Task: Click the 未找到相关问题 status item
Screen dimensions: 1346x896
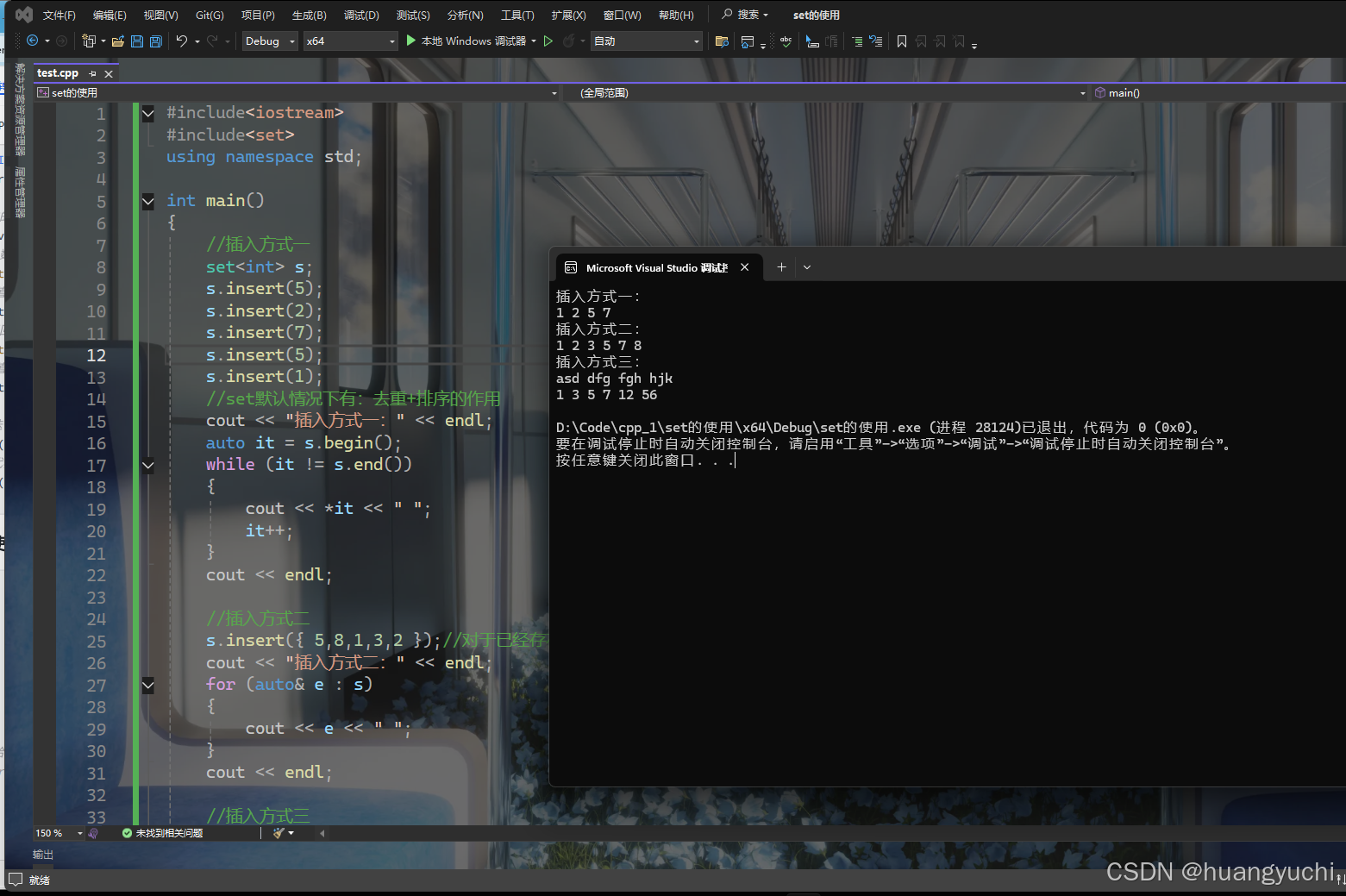Action: 170,832
